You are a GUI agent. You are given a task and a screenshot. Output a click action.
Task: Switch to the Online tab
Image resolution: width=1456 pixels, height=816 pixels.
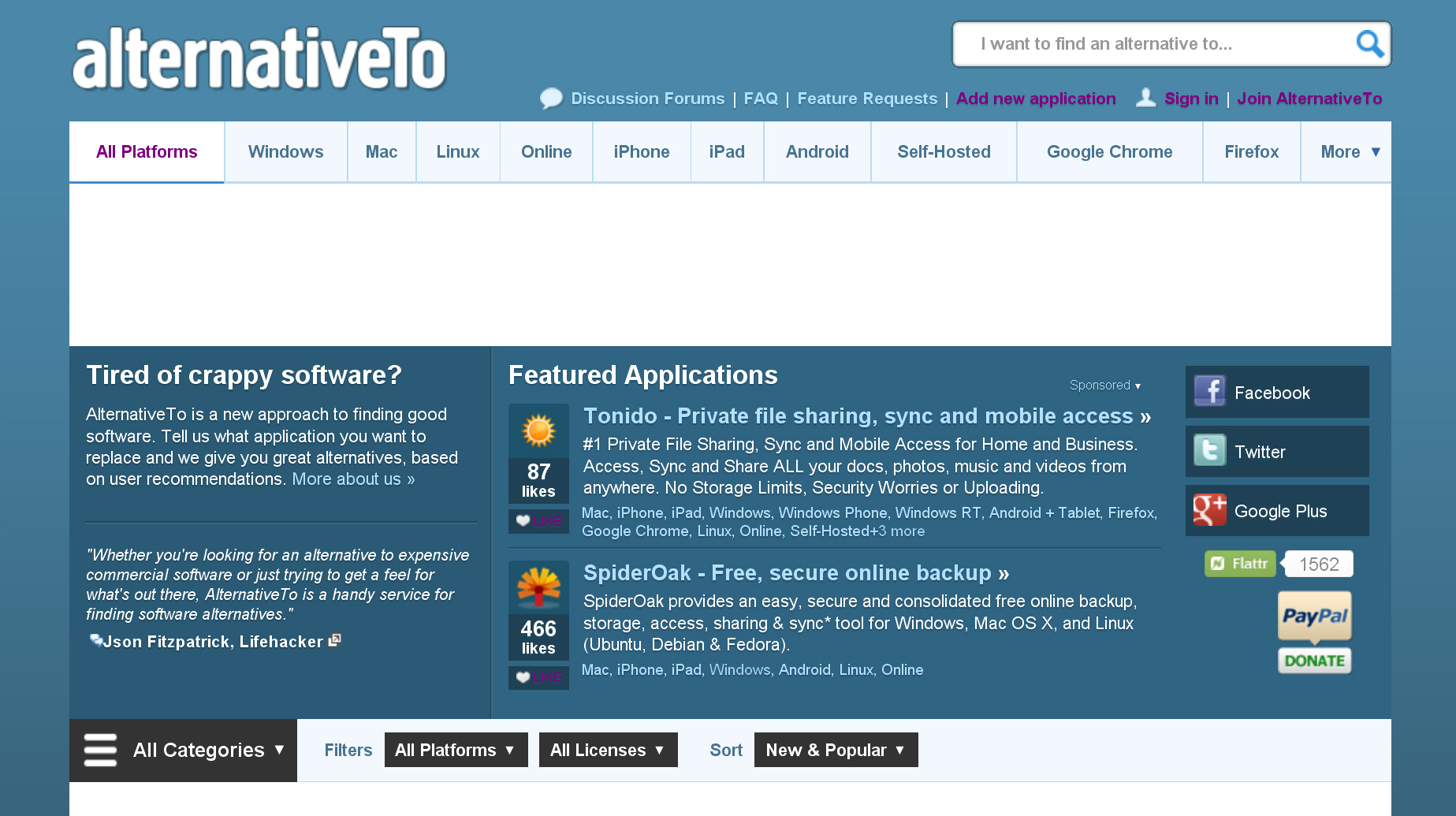pos(546,151)
